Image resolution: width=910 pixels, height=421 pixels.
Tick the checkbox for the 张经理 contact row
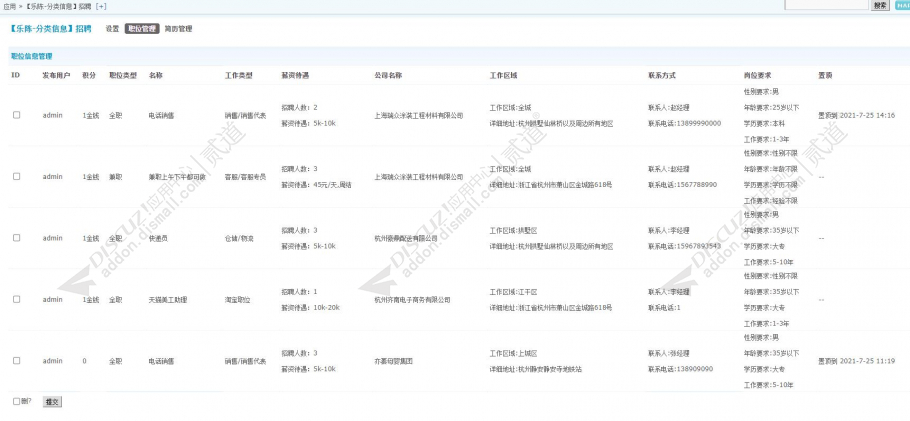pyautogui.click(x=16, y=361)
